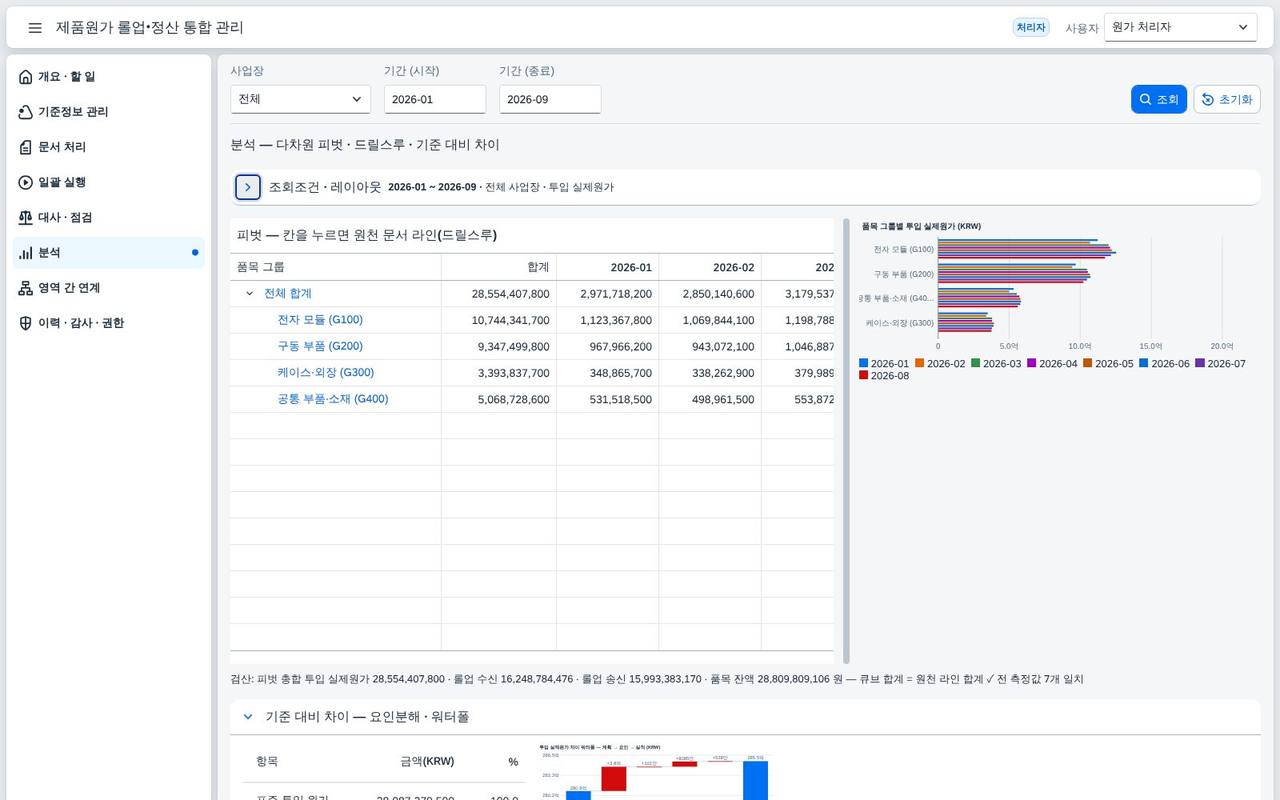The height and width of the screenshot is (800, 1280).
Task: Open 케이스·외장 (G300) row link
Action: [x=326, y=372]
